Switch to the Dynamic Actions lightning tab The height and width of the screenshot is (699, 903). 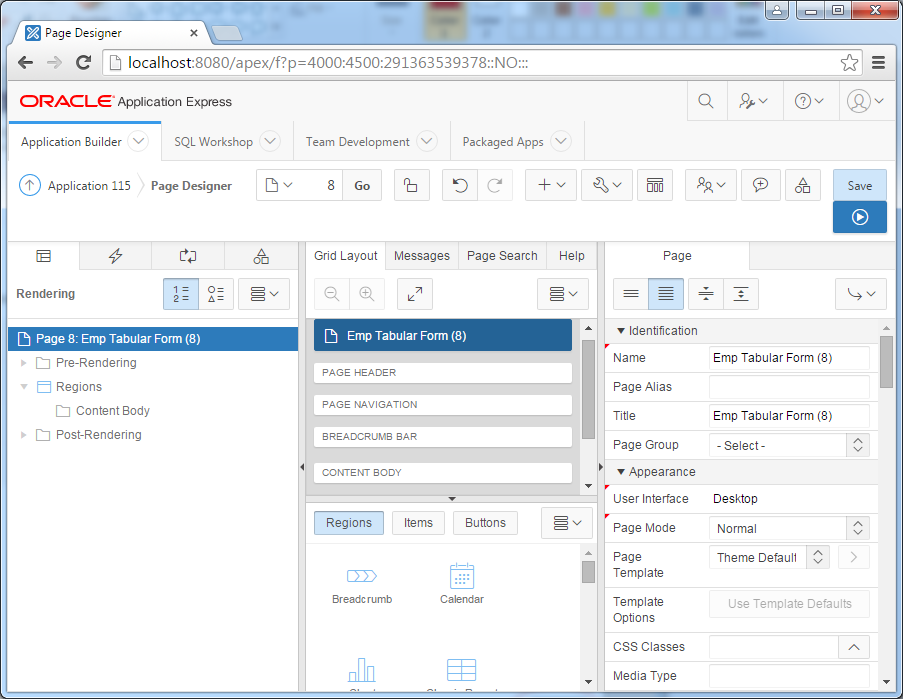[115, 256]
